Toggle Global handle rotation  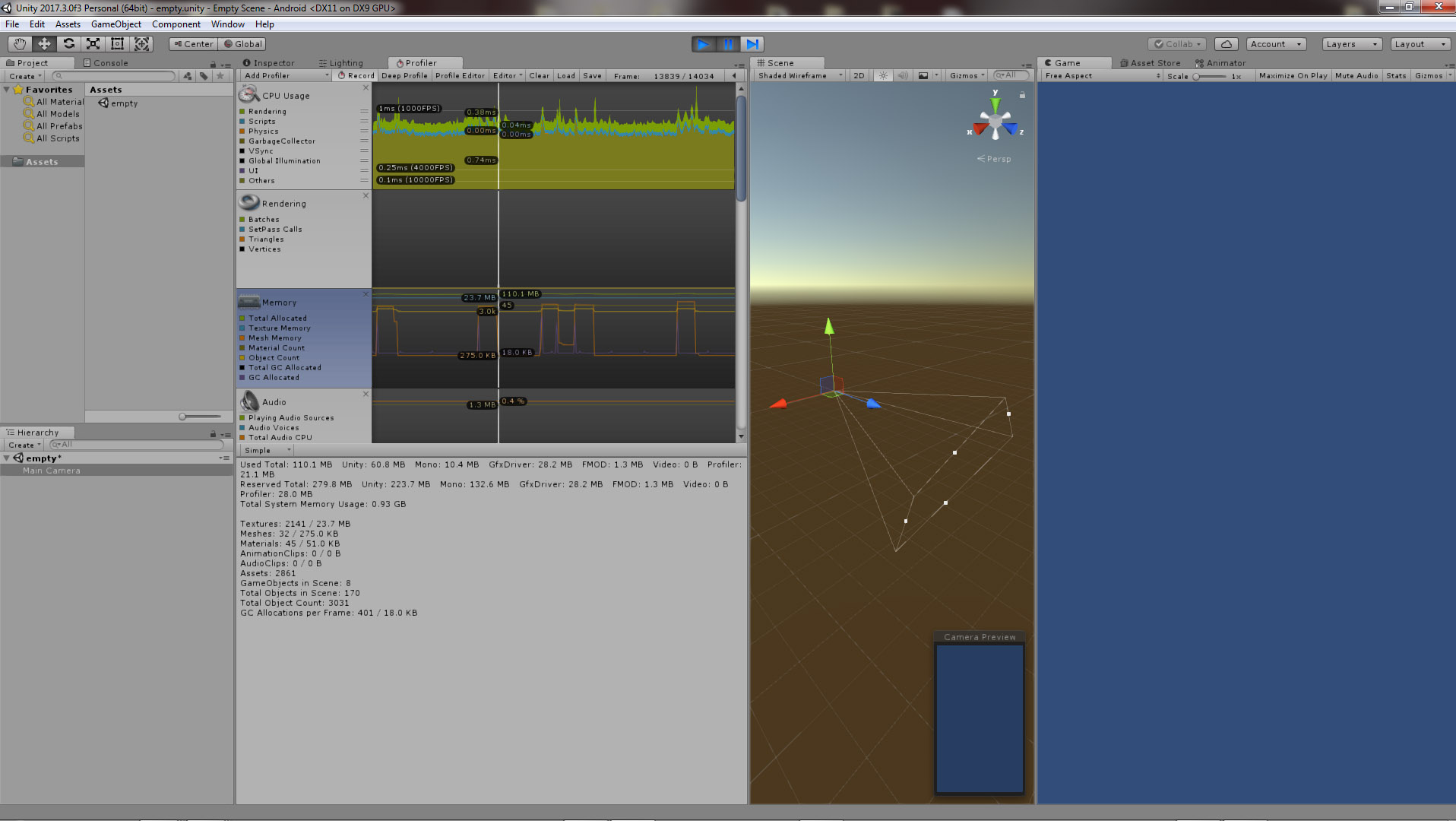point(242,44)
